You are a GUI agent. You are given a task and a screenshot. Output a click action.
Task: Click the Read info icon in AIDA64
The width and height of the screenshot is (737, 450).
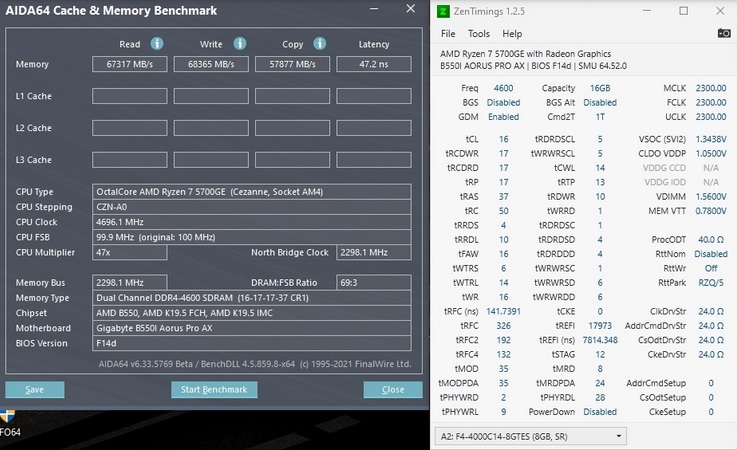157,44
